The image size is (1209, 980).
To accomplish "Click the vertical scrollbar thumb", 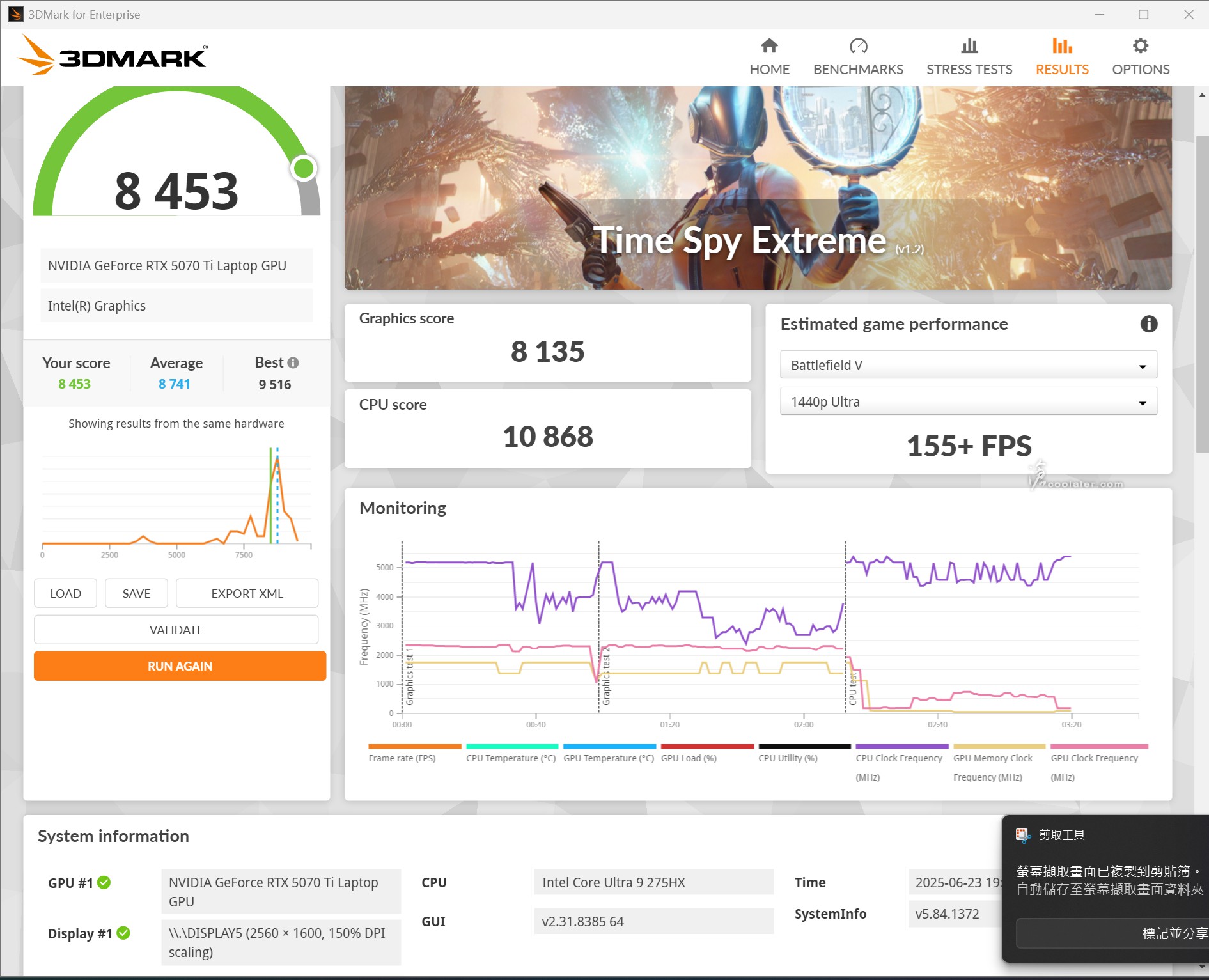I will click(x=1202, y=294).
